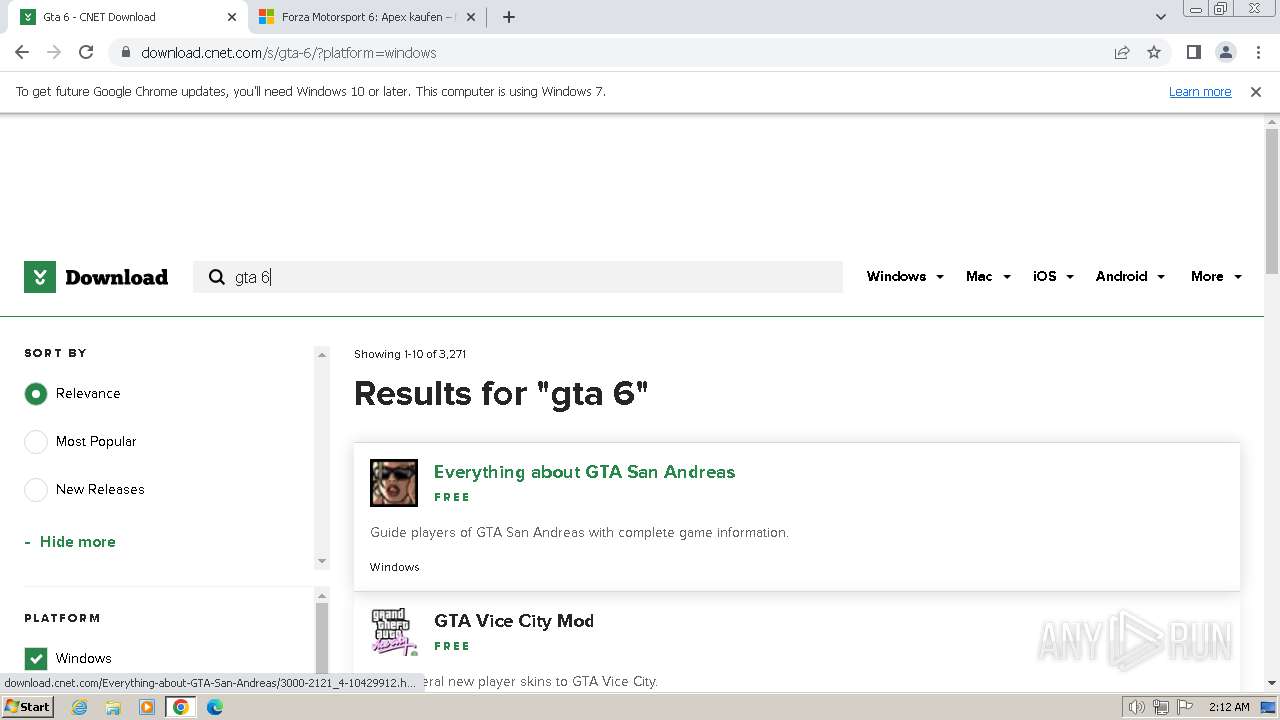Click the network tray icon
Viewport: 1280px width, 720px height.
pyautogui.click(x=1161, y=707)
